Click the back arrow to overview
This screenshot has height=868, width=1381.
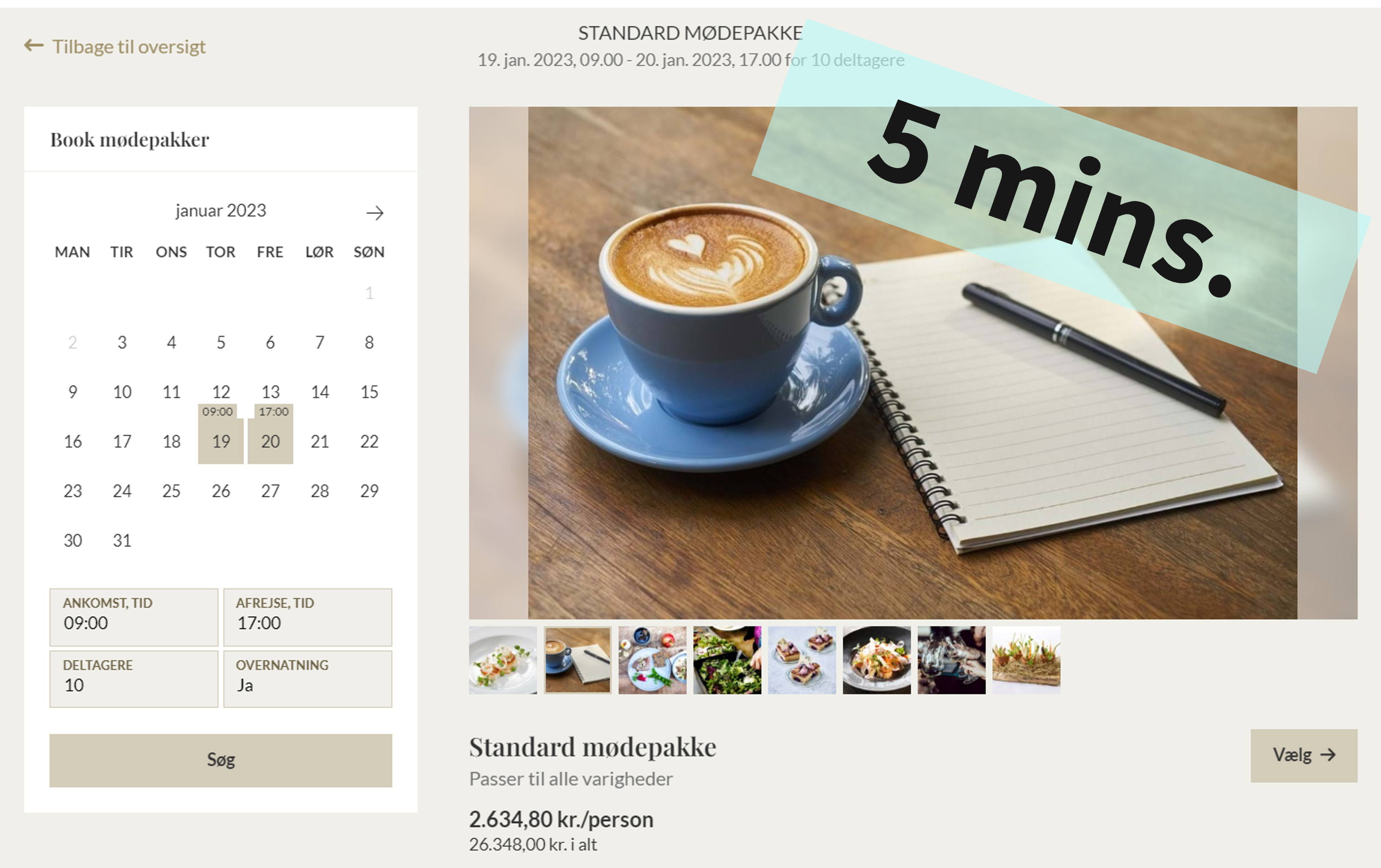click(x=34, y=45)
